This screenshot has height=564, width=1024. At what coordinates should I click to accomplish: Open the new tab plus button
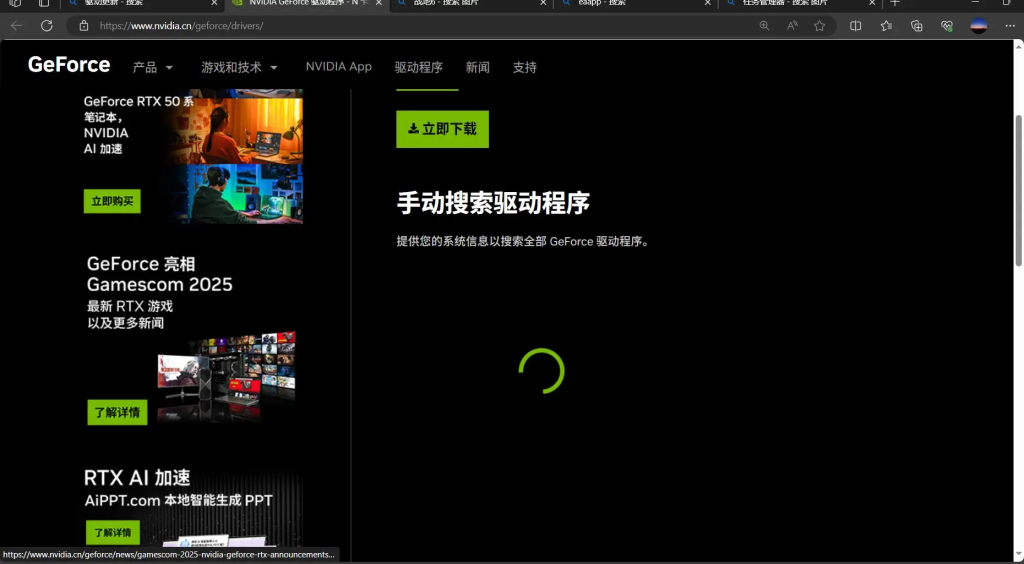tap(895, 4)
